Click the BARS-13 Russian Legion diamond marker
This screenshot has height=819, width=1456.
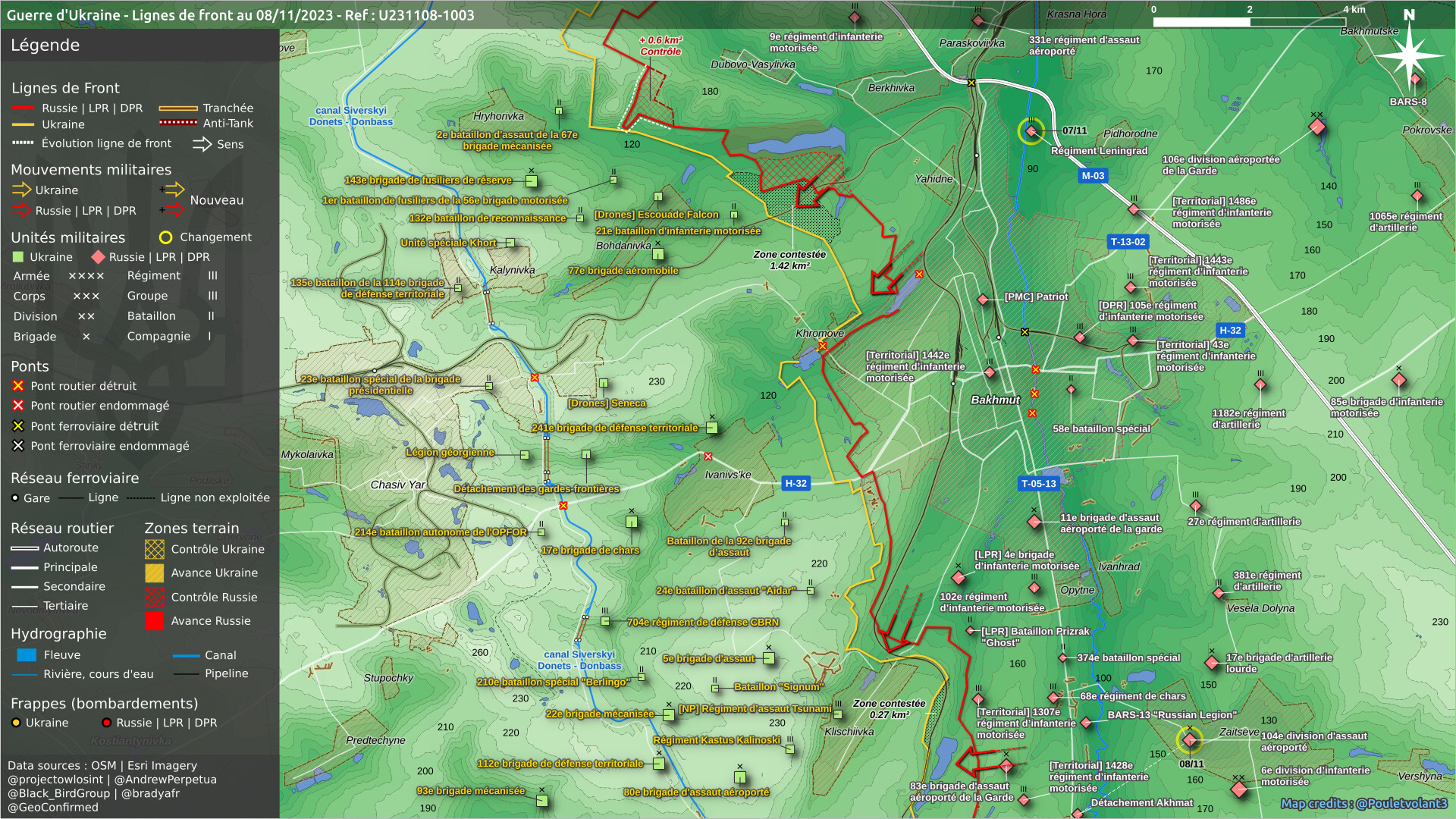pos(1086,723)
